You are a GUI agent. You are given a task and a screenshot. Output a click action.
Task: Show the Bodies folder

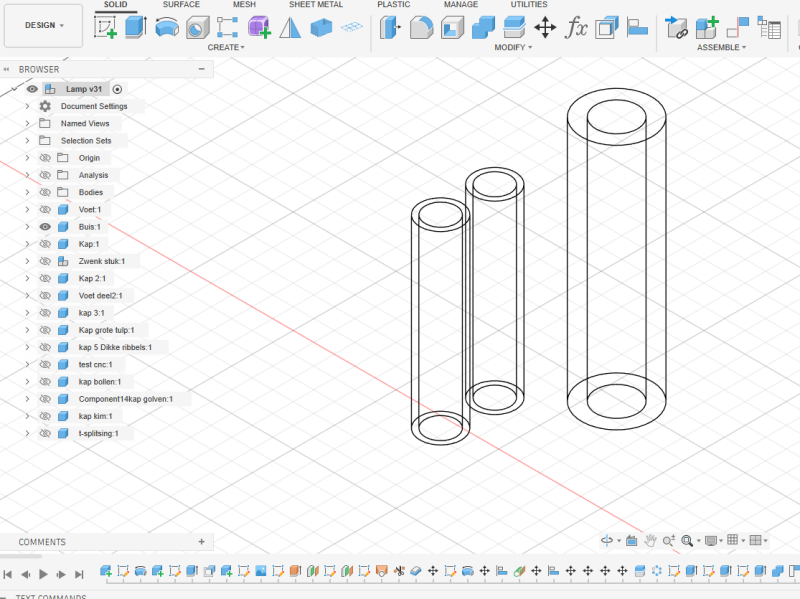tap(45, 192)
